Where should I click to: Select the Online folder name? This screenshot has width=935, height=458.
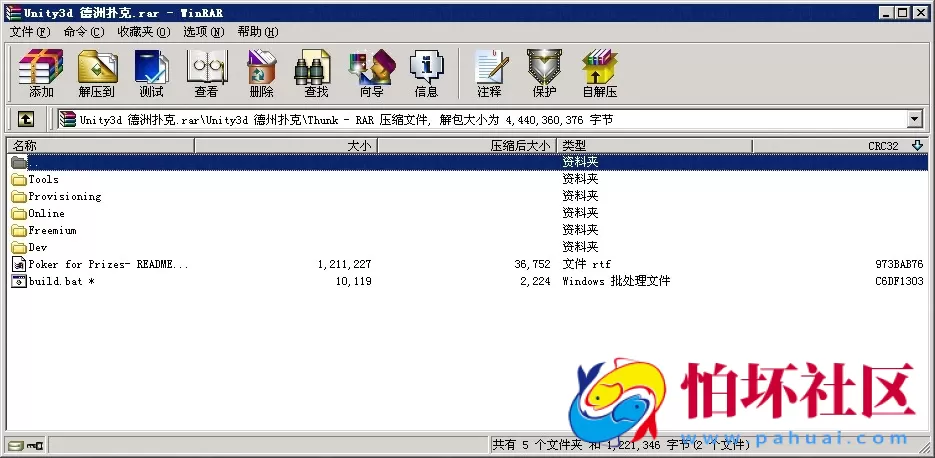point(47,213)
